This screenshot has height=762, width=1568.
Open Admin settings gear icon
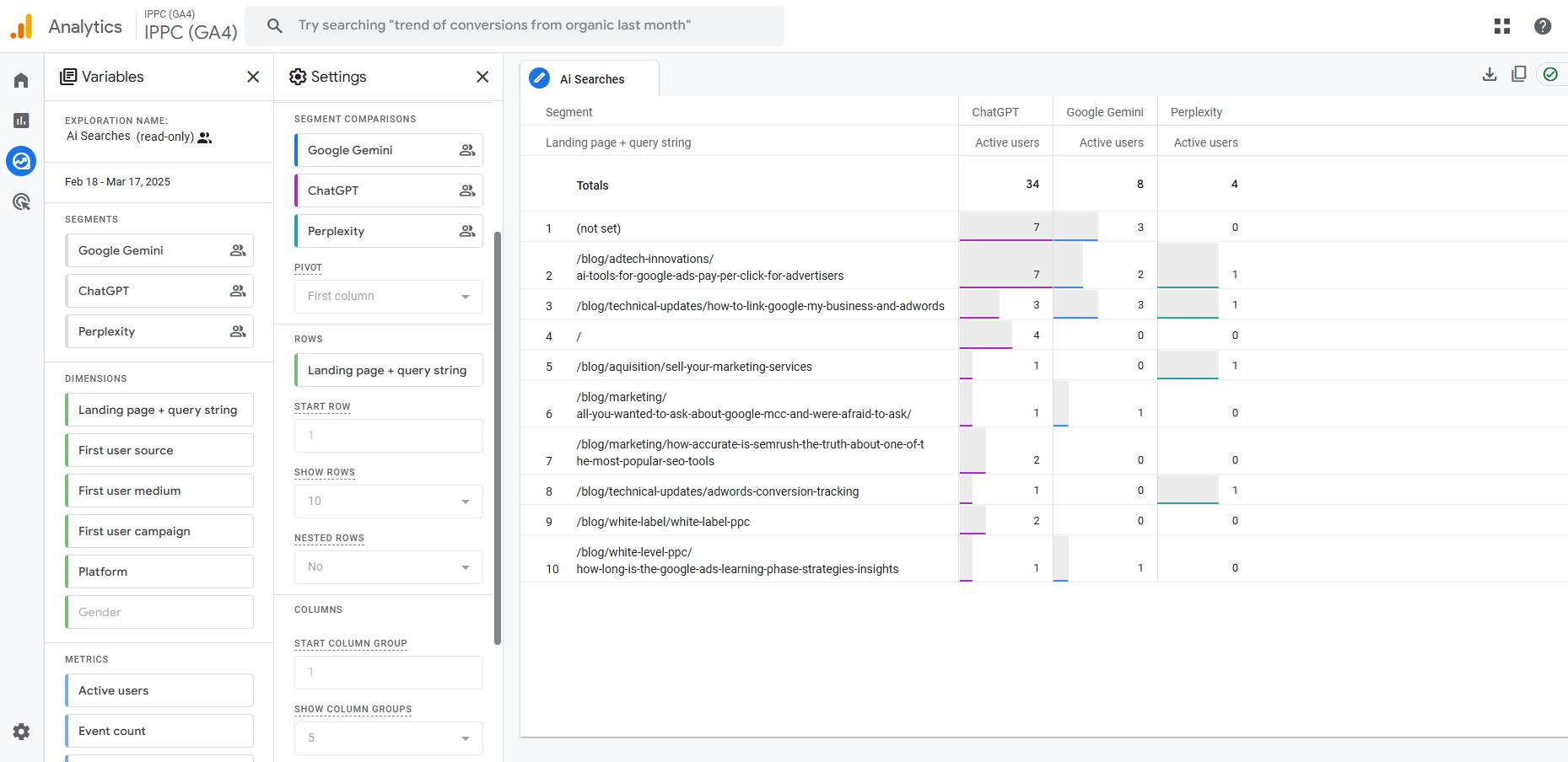click(21, 732)
